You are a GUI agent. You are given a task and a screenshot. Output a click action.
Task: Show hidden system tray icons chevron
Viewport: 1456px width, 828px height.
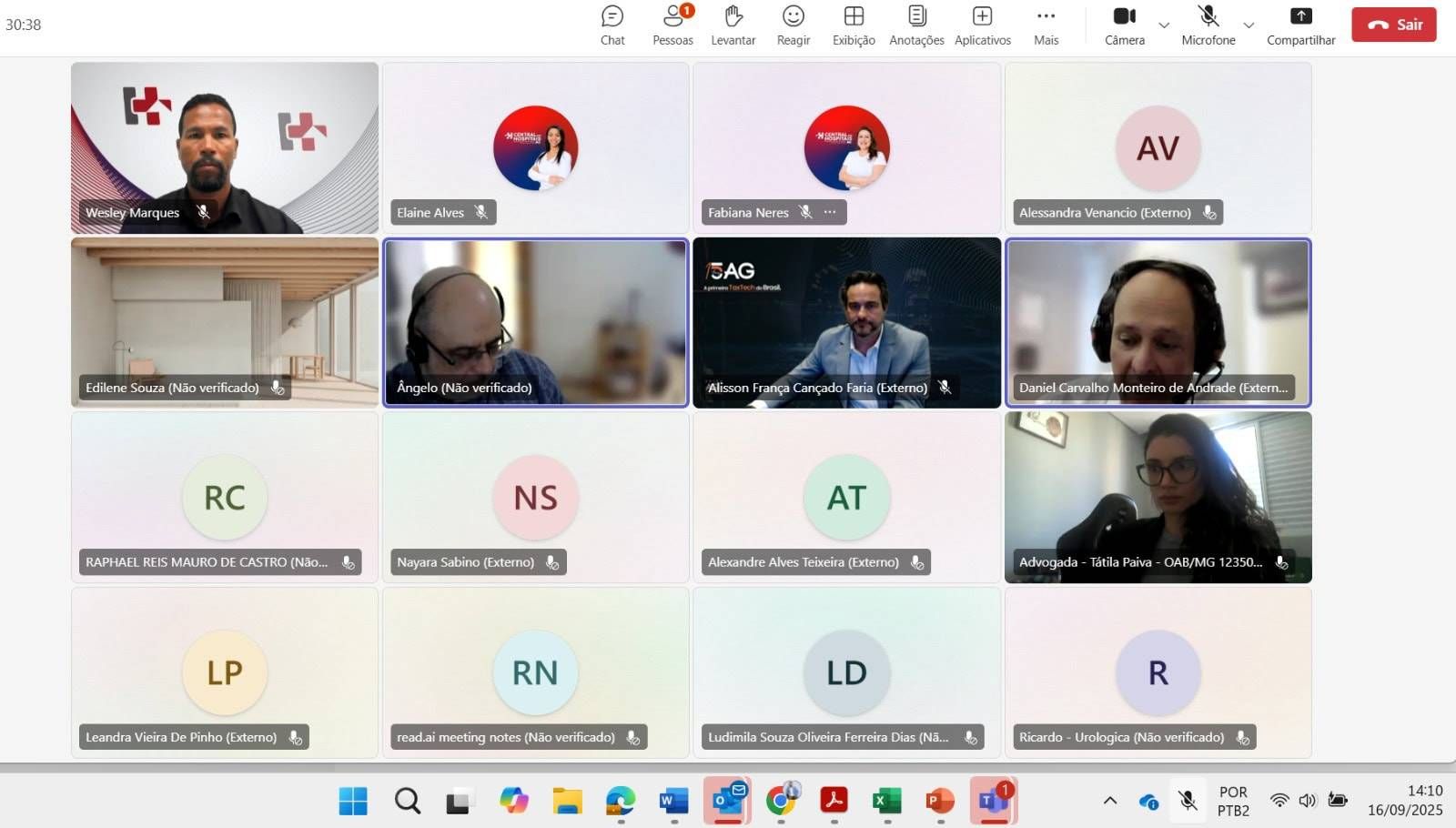tap(1109, 801)
